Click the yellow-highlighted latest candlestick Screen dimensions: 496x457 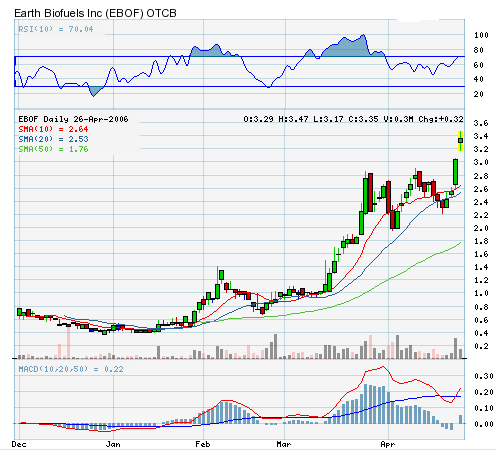tap(460, 141)
